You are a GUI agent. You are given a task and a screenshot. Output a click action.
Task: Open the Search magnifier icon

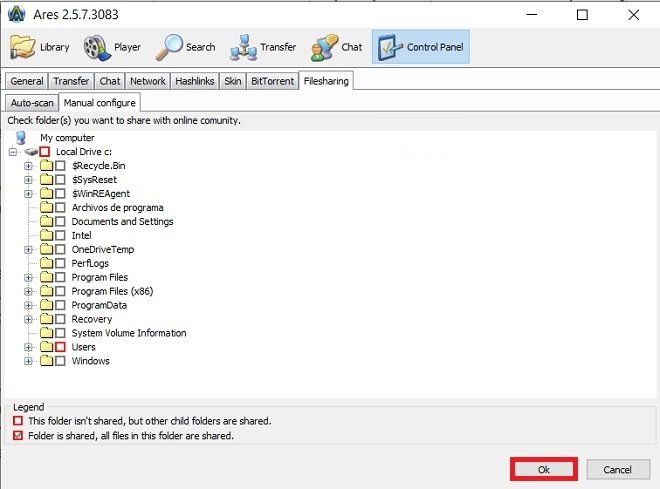[169, 47]
